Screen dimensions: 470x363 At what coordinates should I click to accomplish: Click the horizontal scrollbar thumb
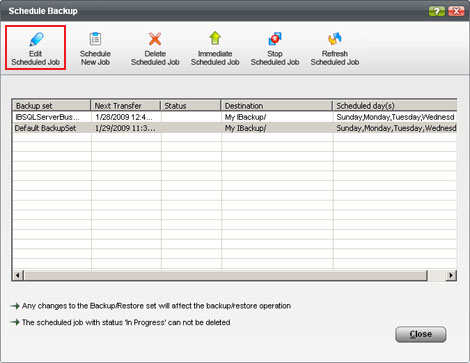226,275
